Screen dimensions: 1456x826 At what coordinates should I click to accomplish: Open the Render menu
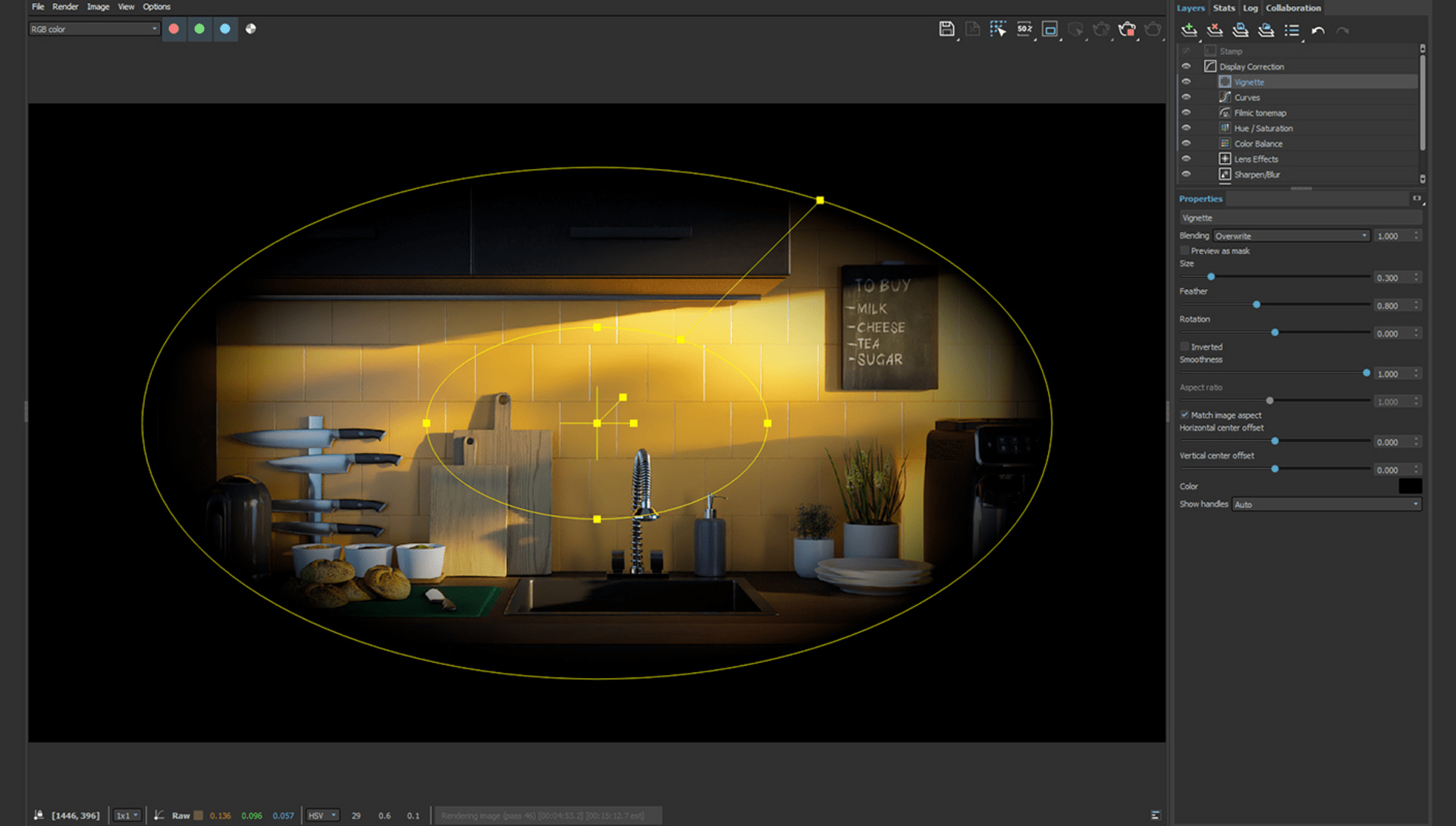click(65, 6)
